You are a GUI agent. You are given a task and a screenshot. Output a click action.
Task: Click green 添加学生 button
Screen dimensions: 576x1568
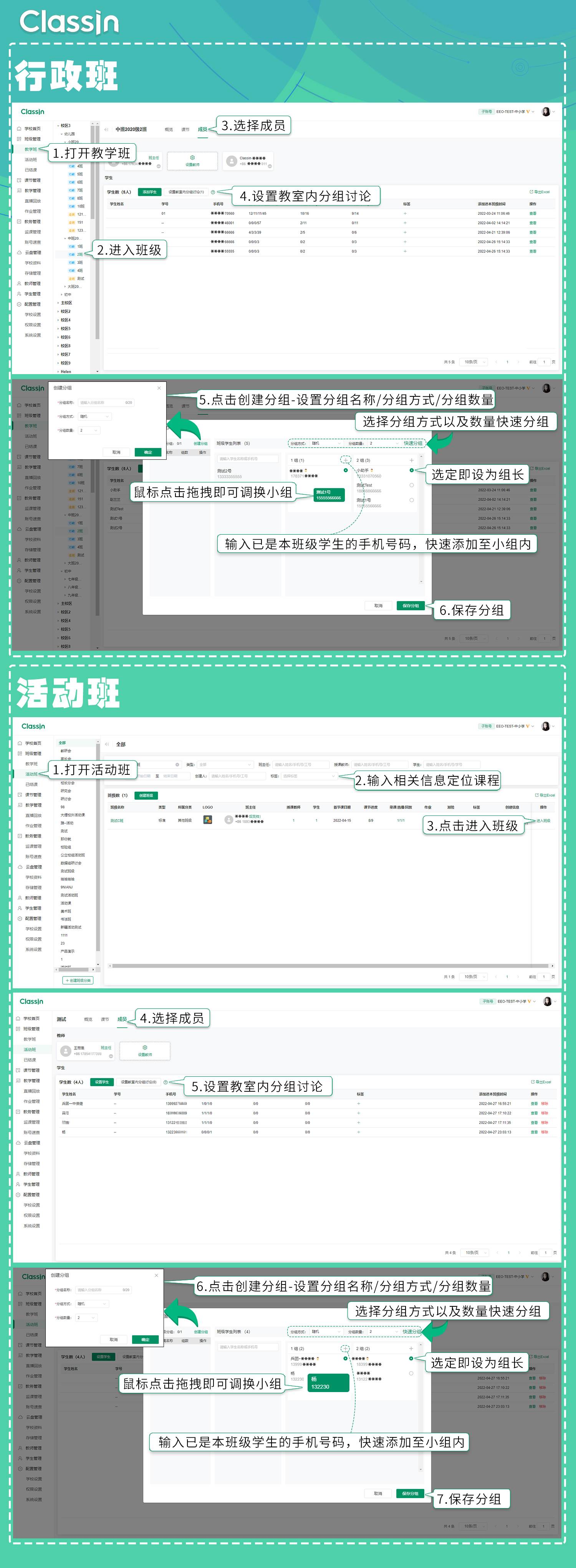[x=149, y=192]
